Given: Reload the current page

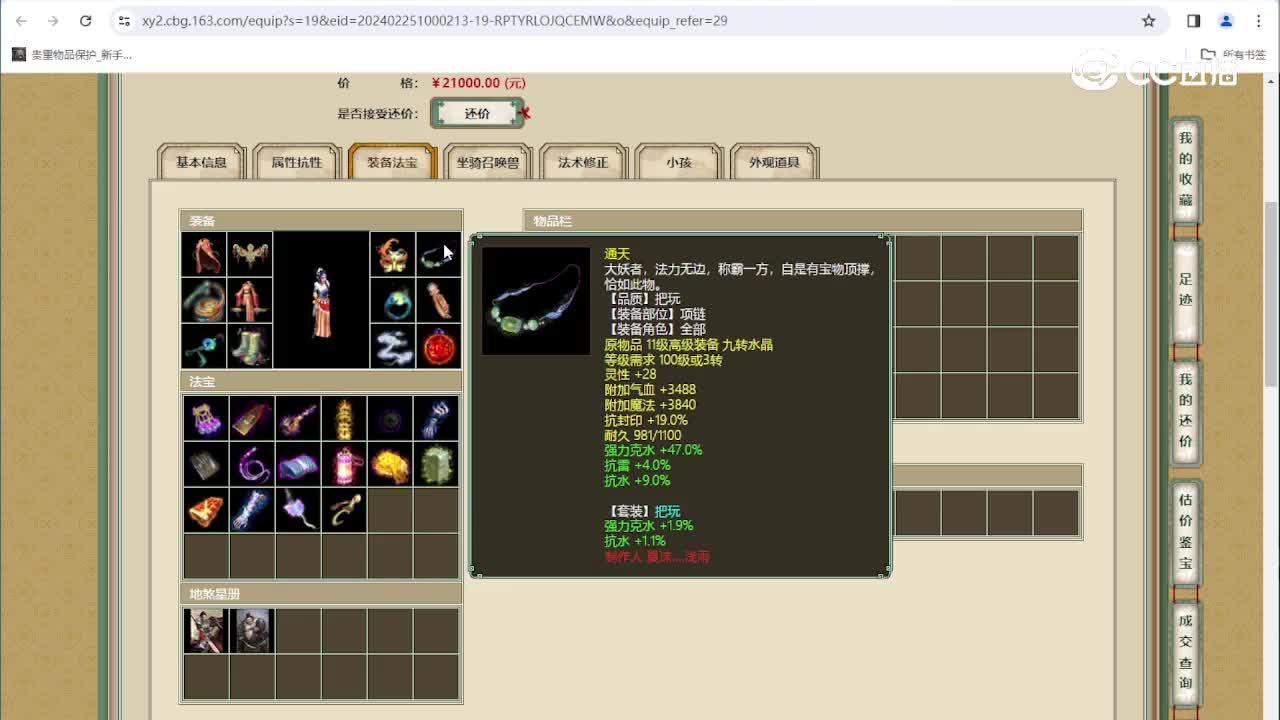Looking at the screenshot, I should point(85,20).
